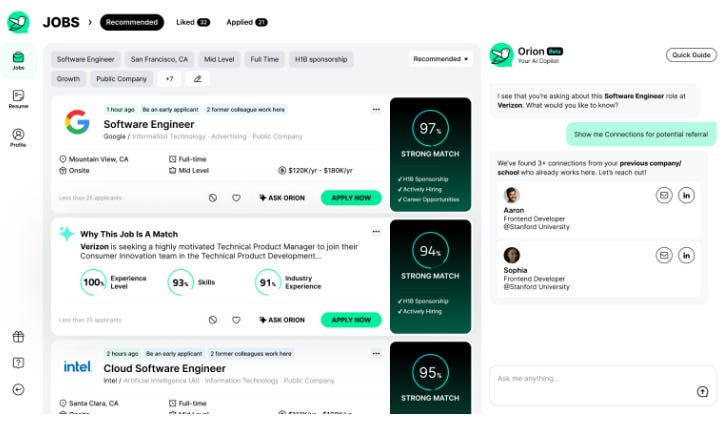Email Aaron using the envelope icon

point(664,195)
